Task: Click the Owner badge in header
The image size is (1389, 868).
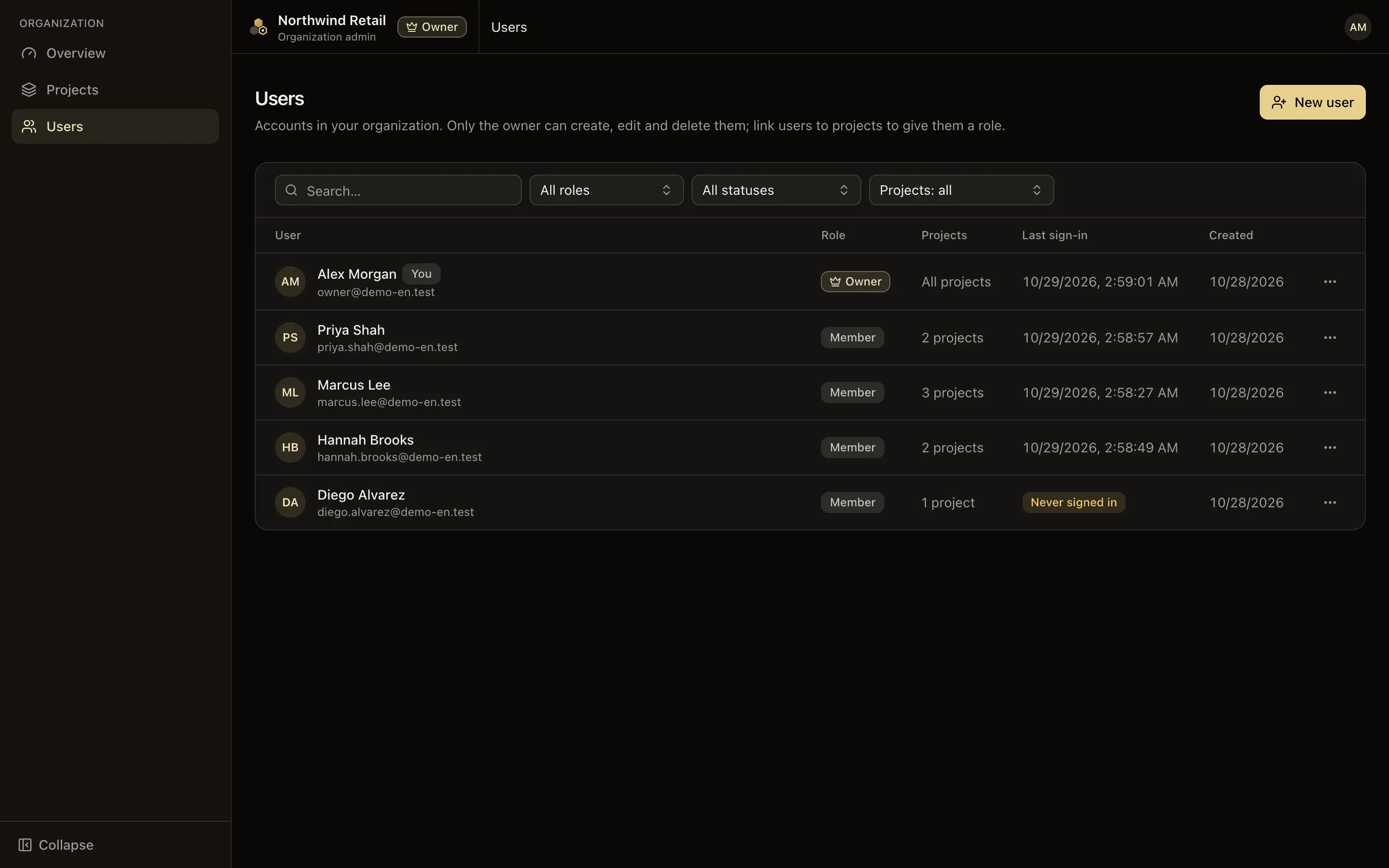Action: [x=432, y=27]
